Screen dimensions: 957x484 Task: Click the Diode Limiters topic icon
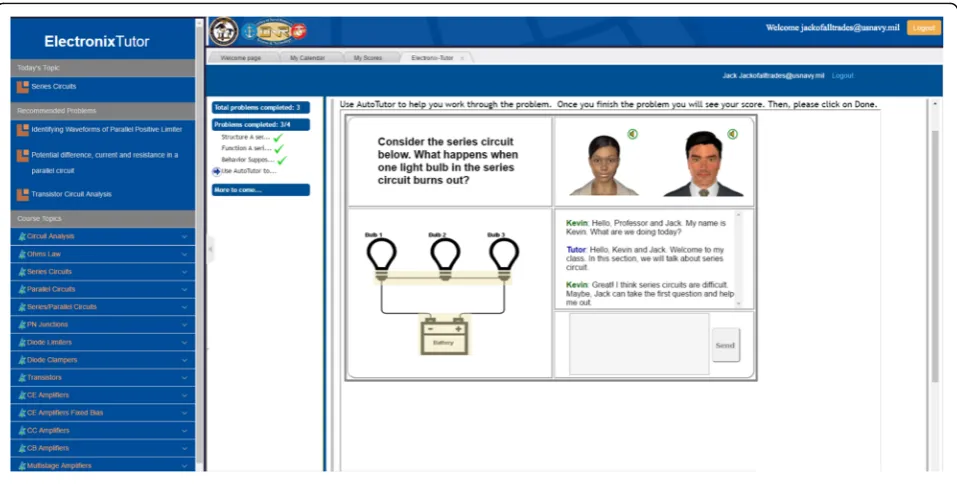pos(22,342)
